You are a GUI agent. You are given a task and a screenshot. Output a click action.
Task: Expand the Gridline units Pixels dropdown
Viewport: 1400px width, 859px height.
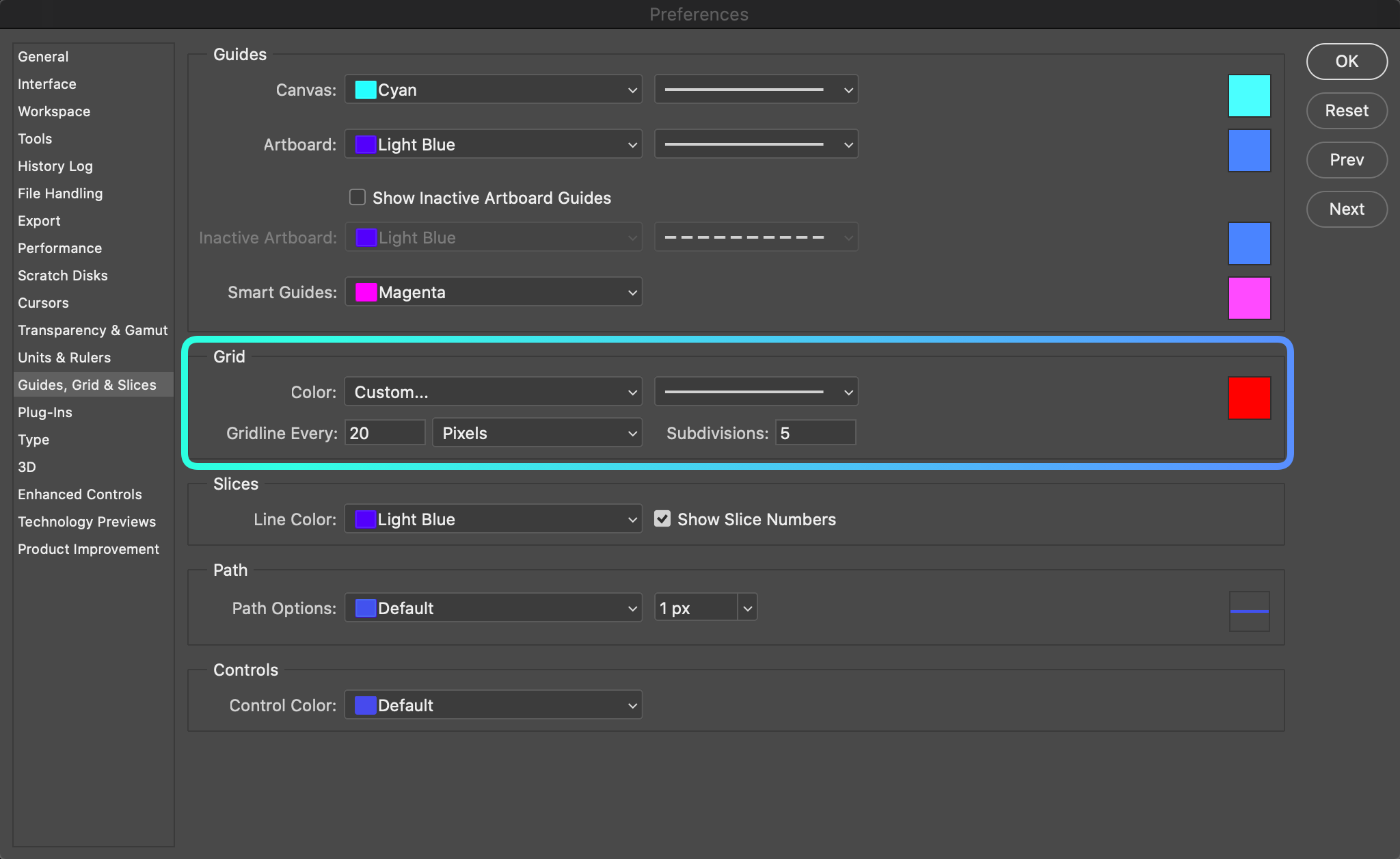click(x=537, y=433)
